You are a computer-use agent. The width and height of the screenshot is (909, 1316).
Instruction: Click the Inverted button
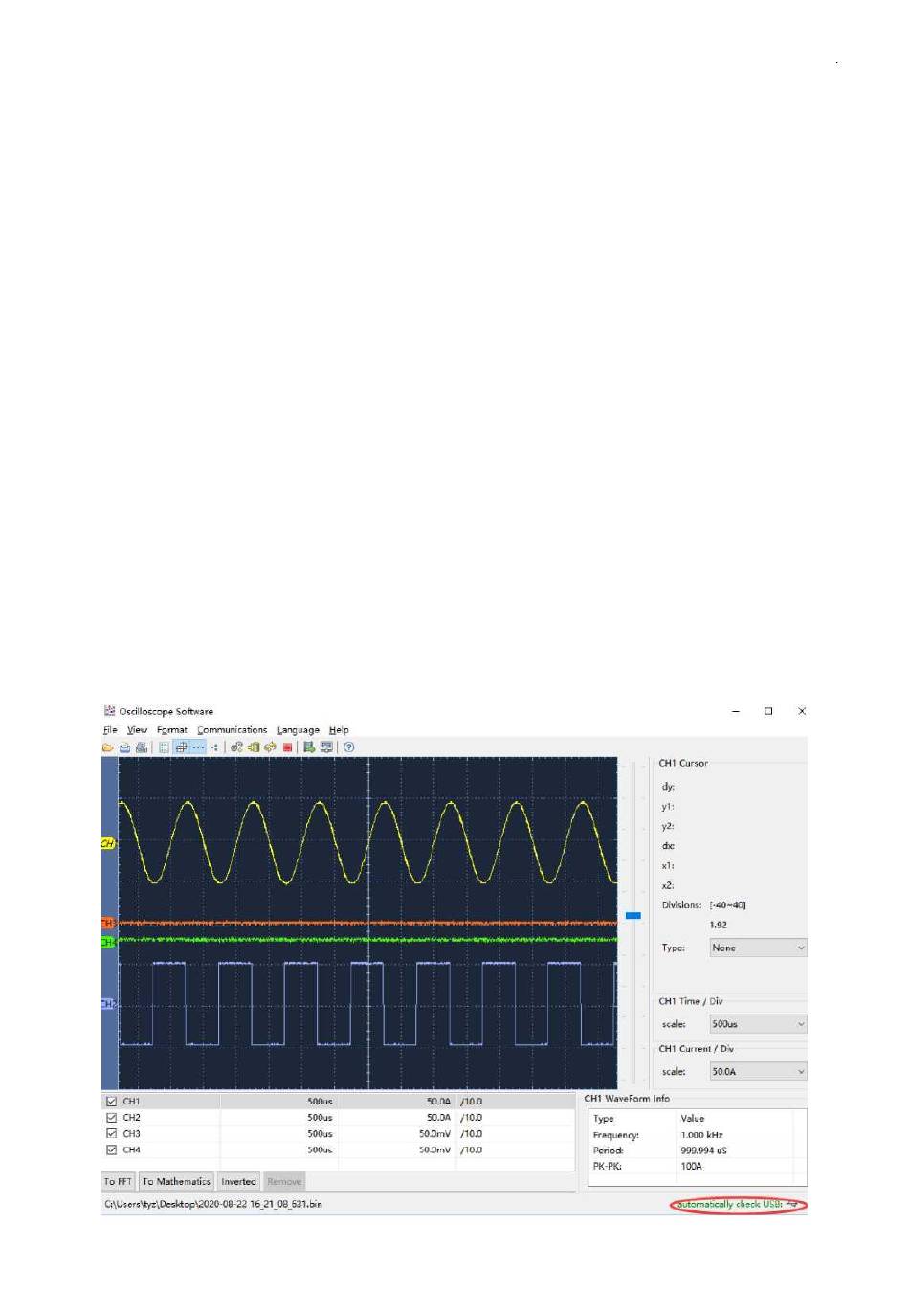tap(238, 1182)
